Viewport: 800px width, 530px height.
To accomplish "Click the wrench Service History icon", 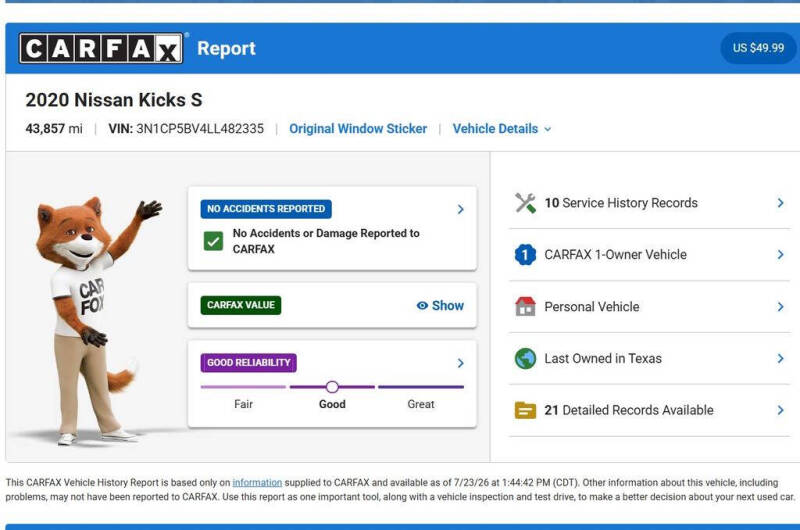I will 525,203.
